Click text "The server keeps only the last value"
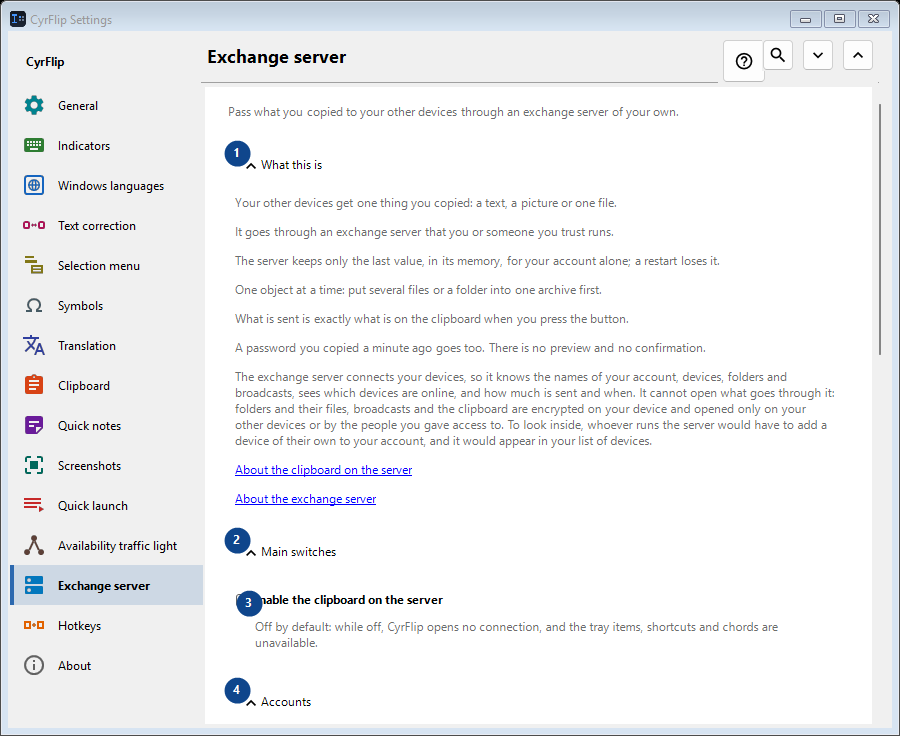Screen dimensions: 900x736 [x=329, y=261]
